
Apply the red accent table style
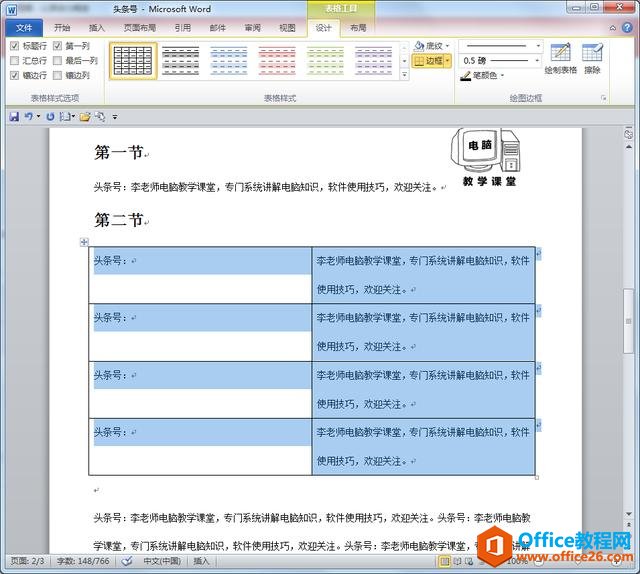tap(277, 61)
